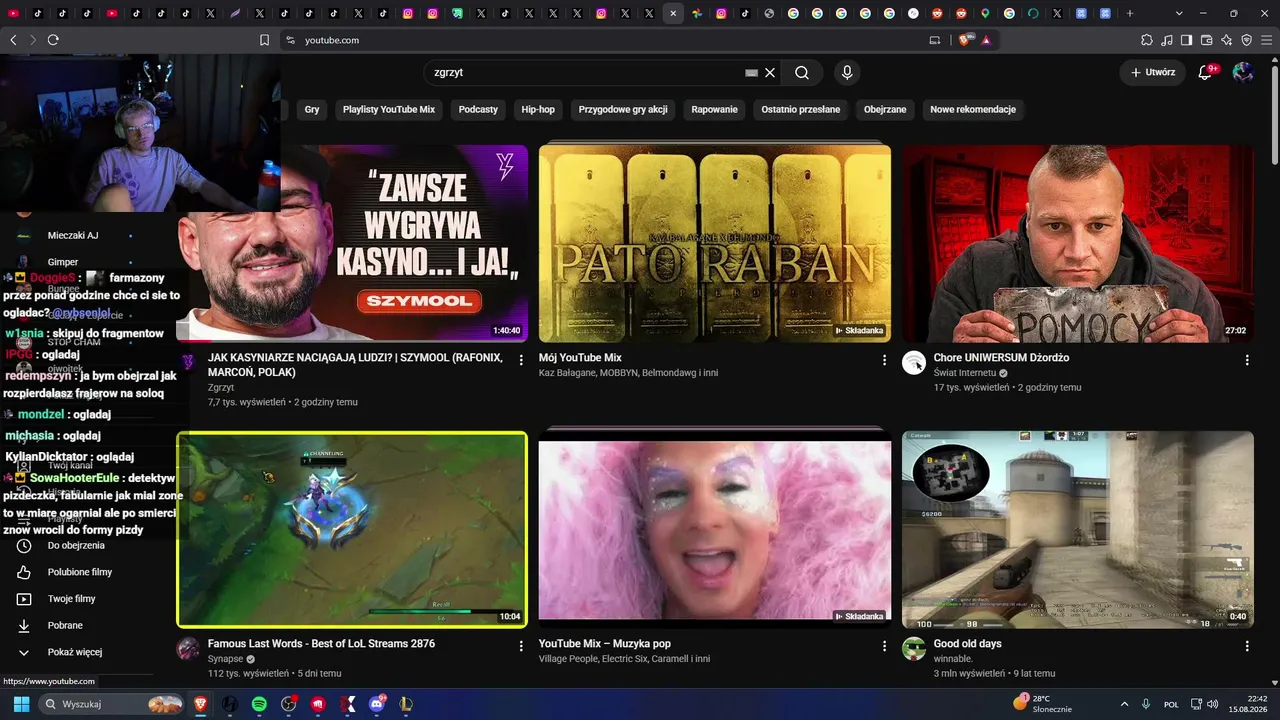Open the Brave wallet icon in toolbar

click(x=1206, y=40)
